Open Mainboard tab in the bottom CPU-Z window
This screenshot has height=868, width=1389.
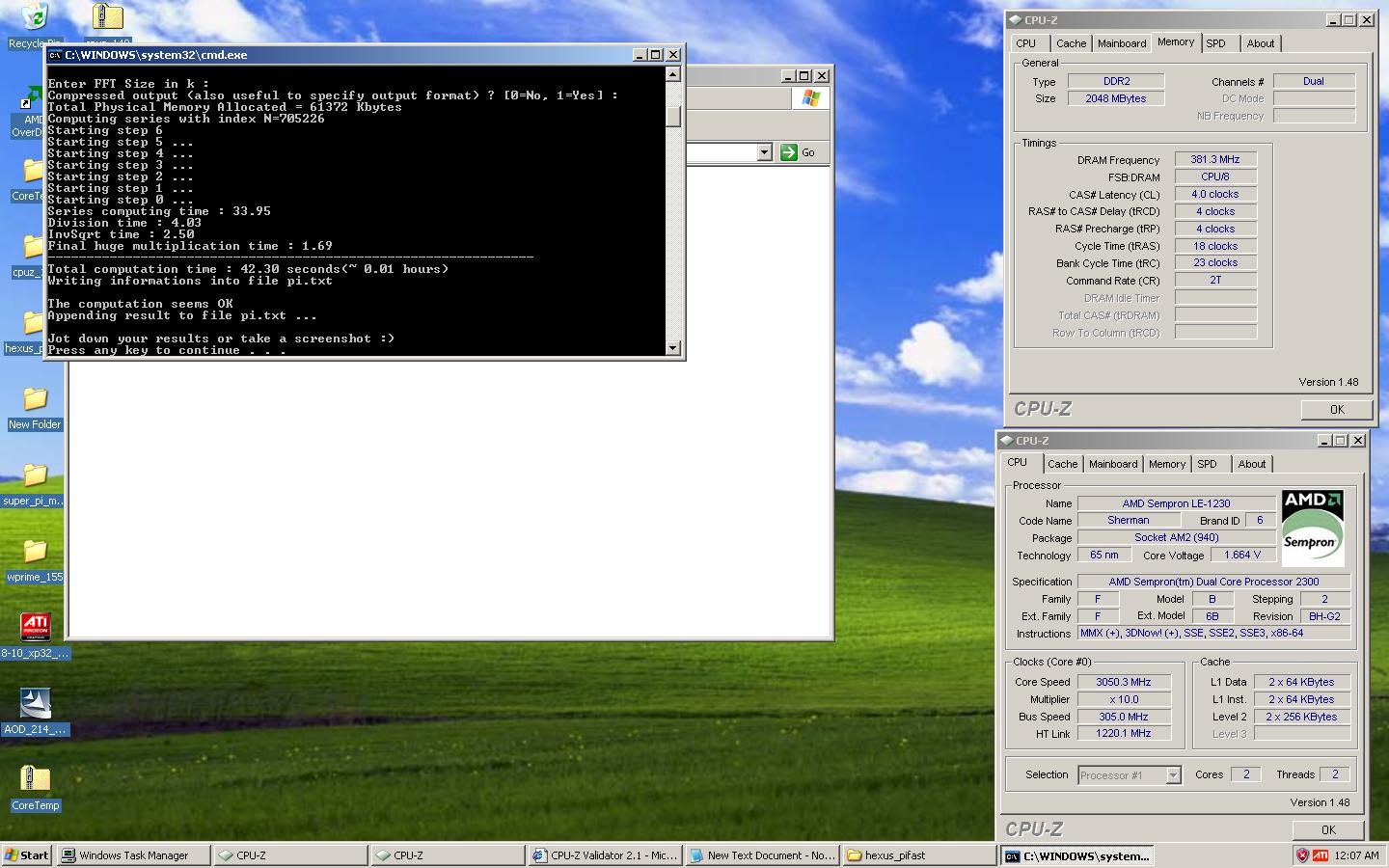pyautogui.click(x=1113, y=464)
